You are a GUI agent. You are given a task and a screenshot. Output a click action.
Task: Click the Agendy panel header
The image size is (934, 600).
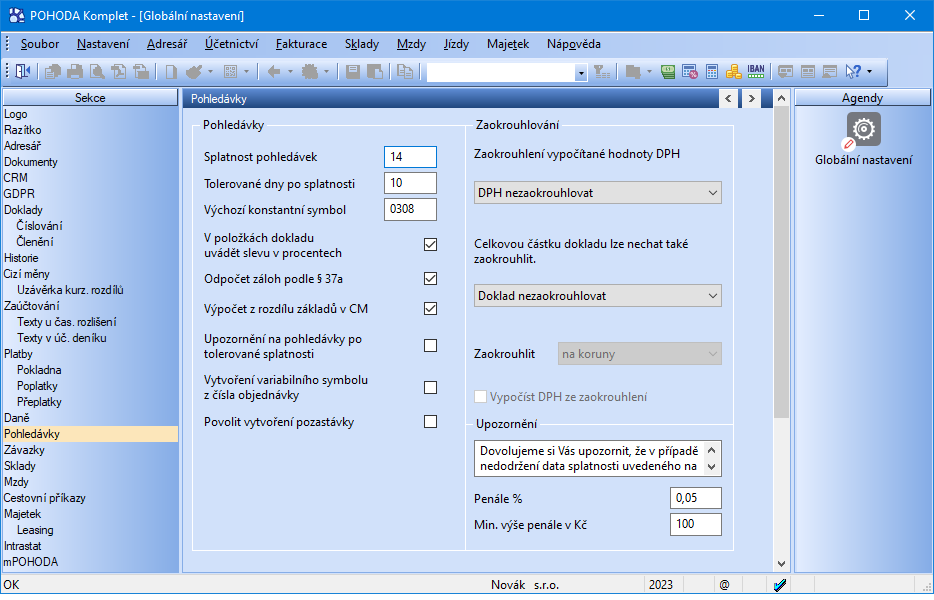(862, 98)
